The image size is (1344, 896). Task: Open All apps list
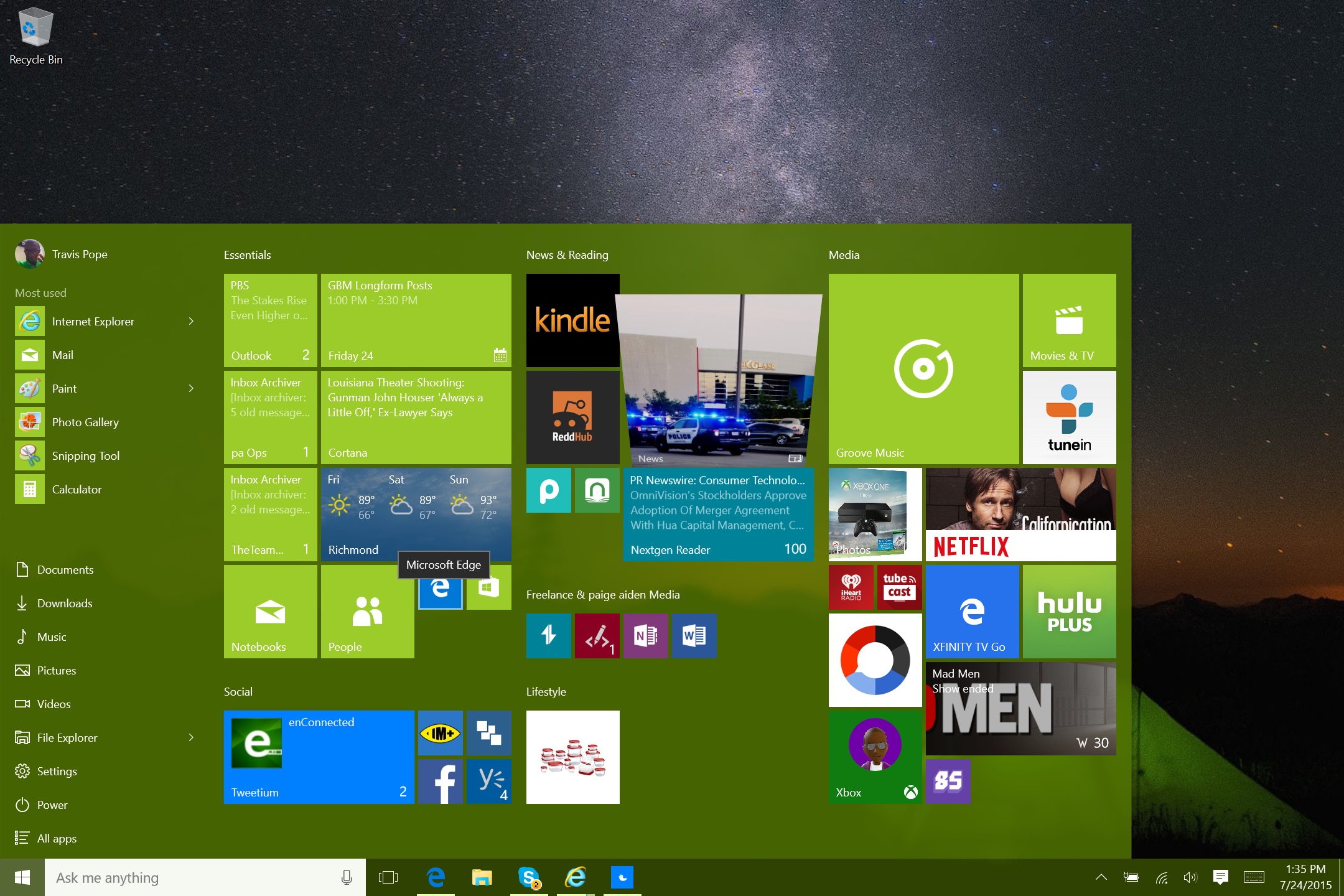(56, 838)
